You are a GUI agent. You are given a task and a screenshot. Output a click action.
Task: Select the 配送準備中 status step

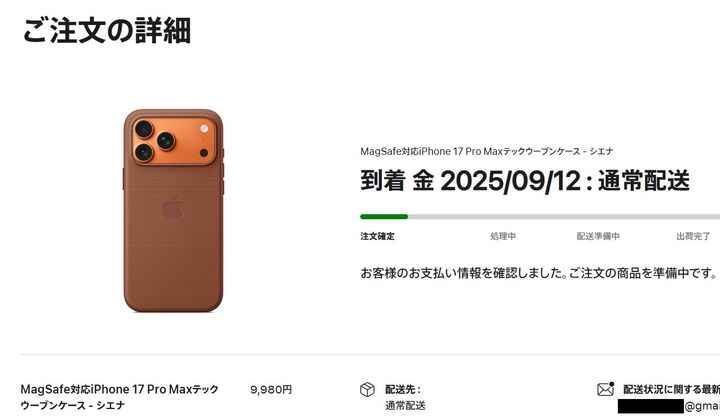598,236
